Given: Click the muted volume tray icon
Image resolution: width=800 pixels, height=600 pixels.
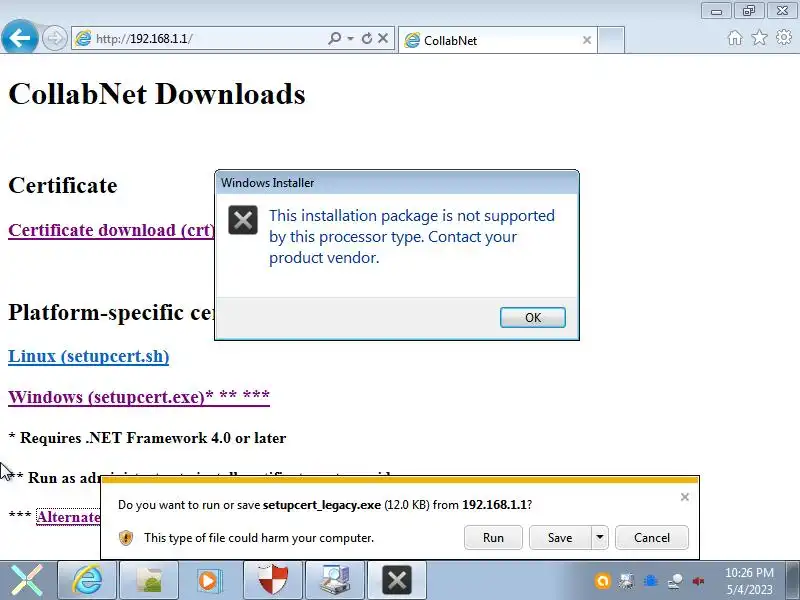Looking at the screenshot, I should [698, 581].
